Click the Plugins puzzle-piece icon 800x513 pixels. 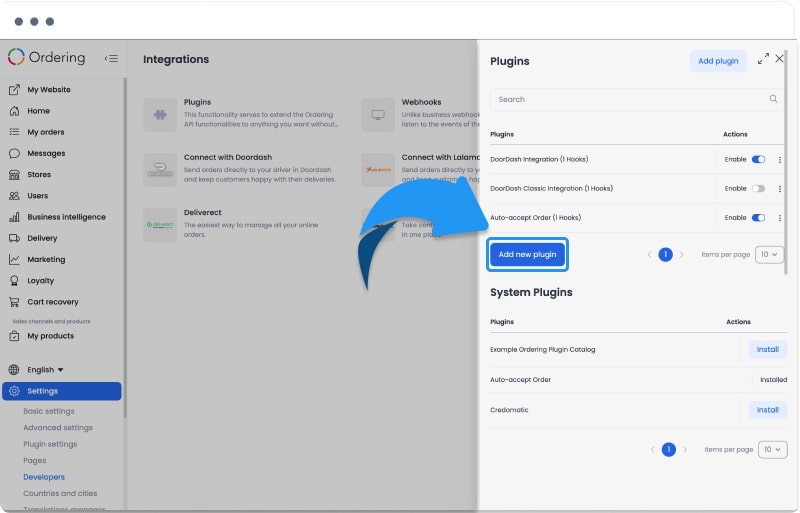pos(160,114)
